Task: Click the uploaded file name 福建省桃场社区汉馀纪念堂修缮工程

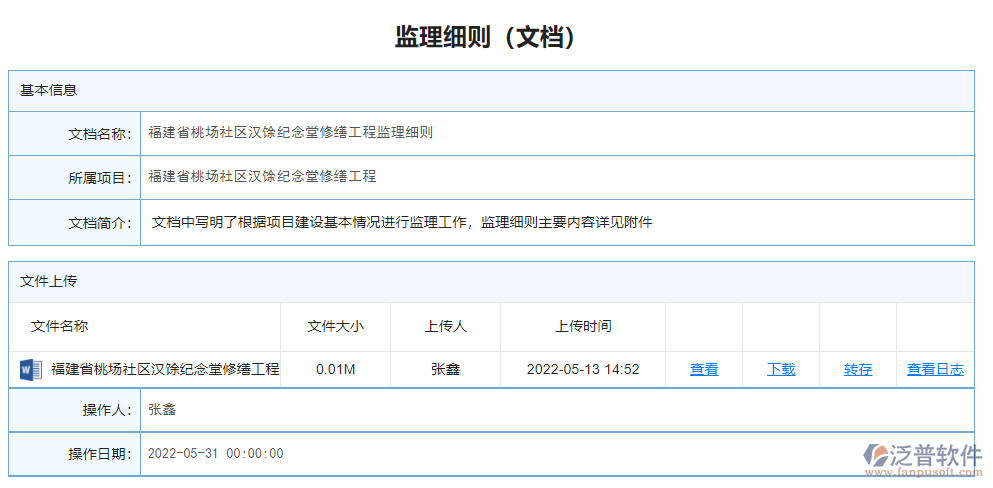Action: tap(165, 370)
